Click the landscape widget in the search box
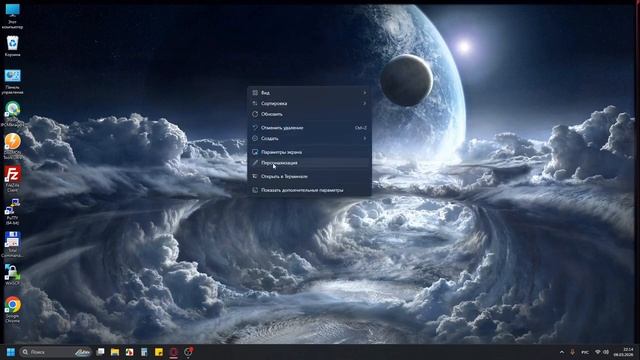Screen dimensions: 640x360 coord(83,352)
